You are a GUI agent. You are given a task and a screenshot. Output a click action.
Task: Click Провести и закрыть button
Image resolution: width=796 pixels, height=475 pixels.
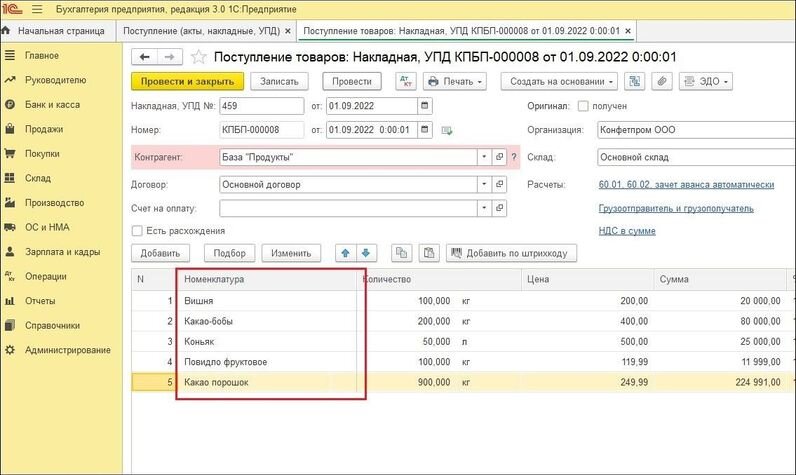(187, 81)
